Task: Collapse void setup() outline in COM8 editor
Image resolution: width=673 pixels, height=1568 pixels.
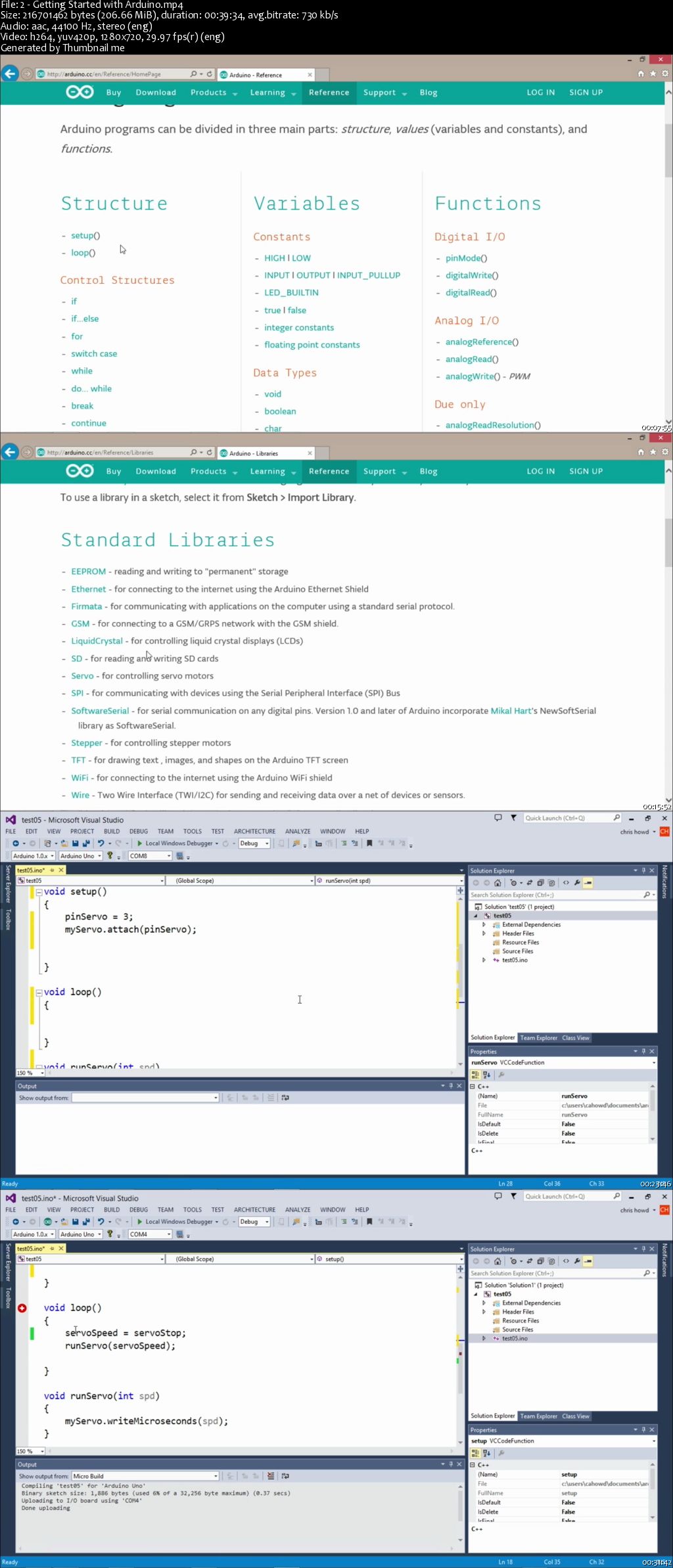Action: 39,892
